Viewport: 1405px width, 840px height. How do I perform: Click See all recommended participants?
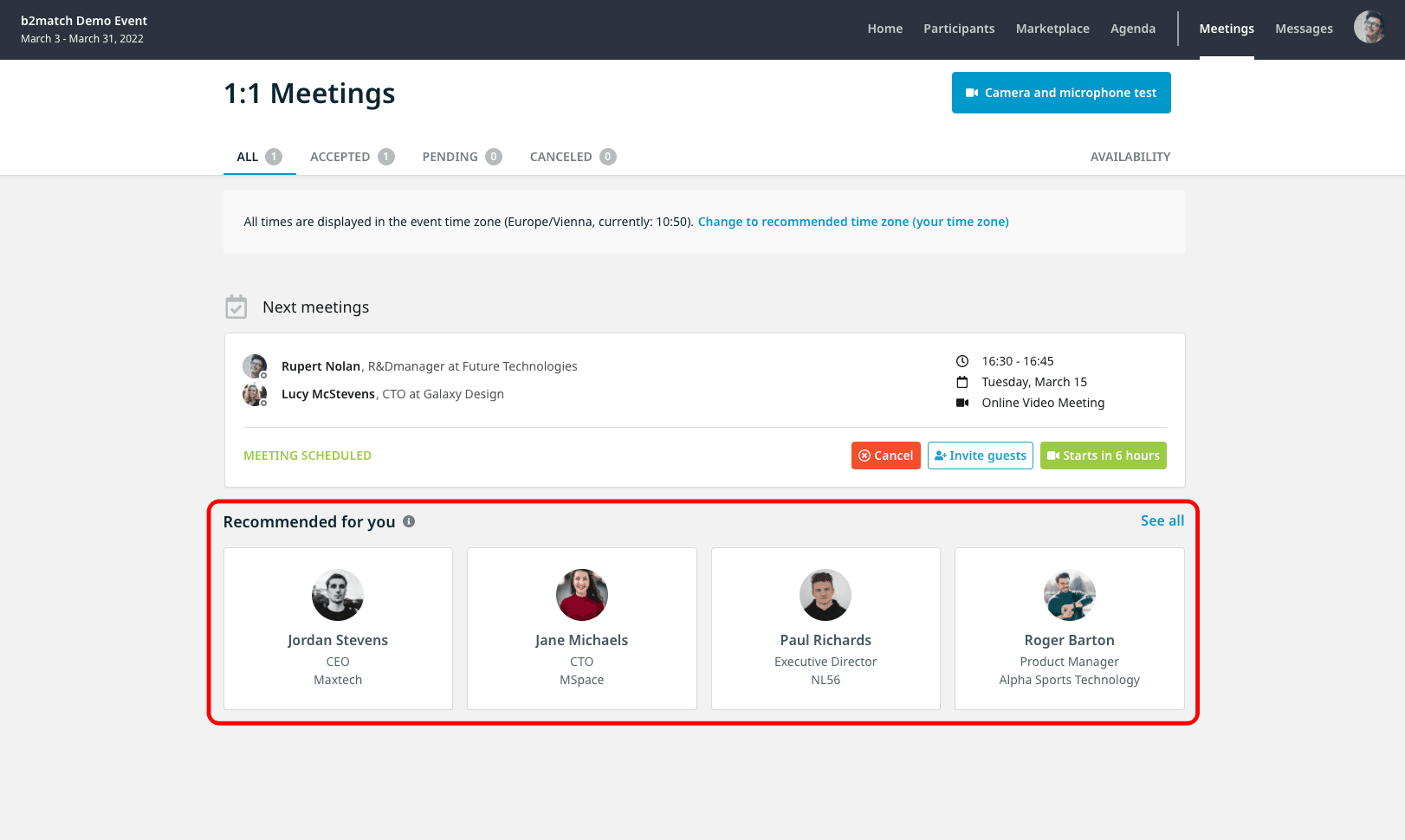[x=1162, y=520]
